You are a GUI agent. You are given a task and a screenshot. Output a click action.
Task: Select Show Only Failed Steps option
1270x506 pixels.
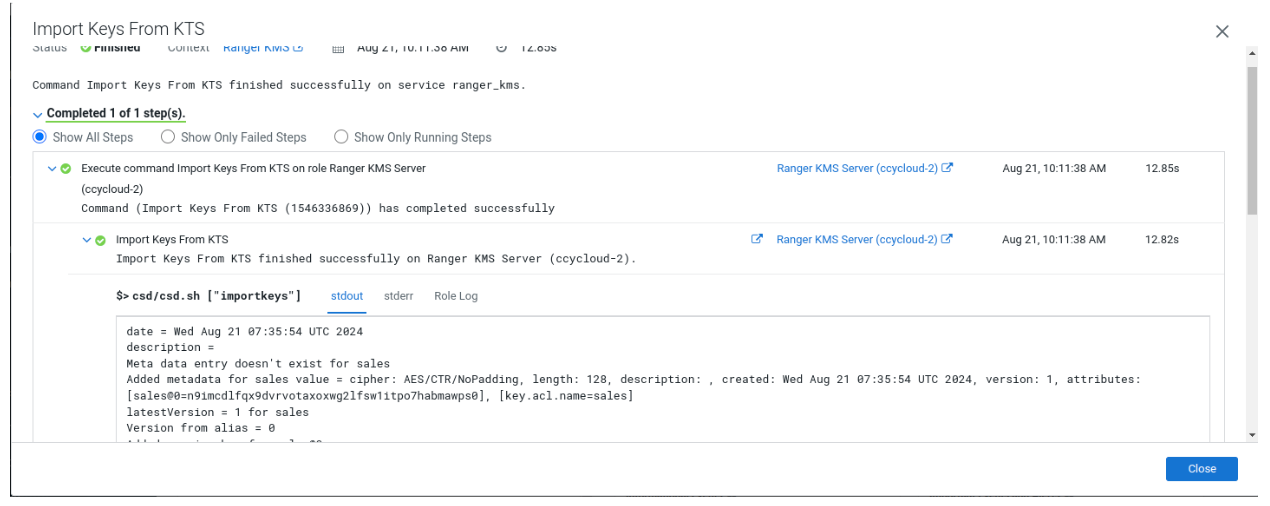[168, 137]
